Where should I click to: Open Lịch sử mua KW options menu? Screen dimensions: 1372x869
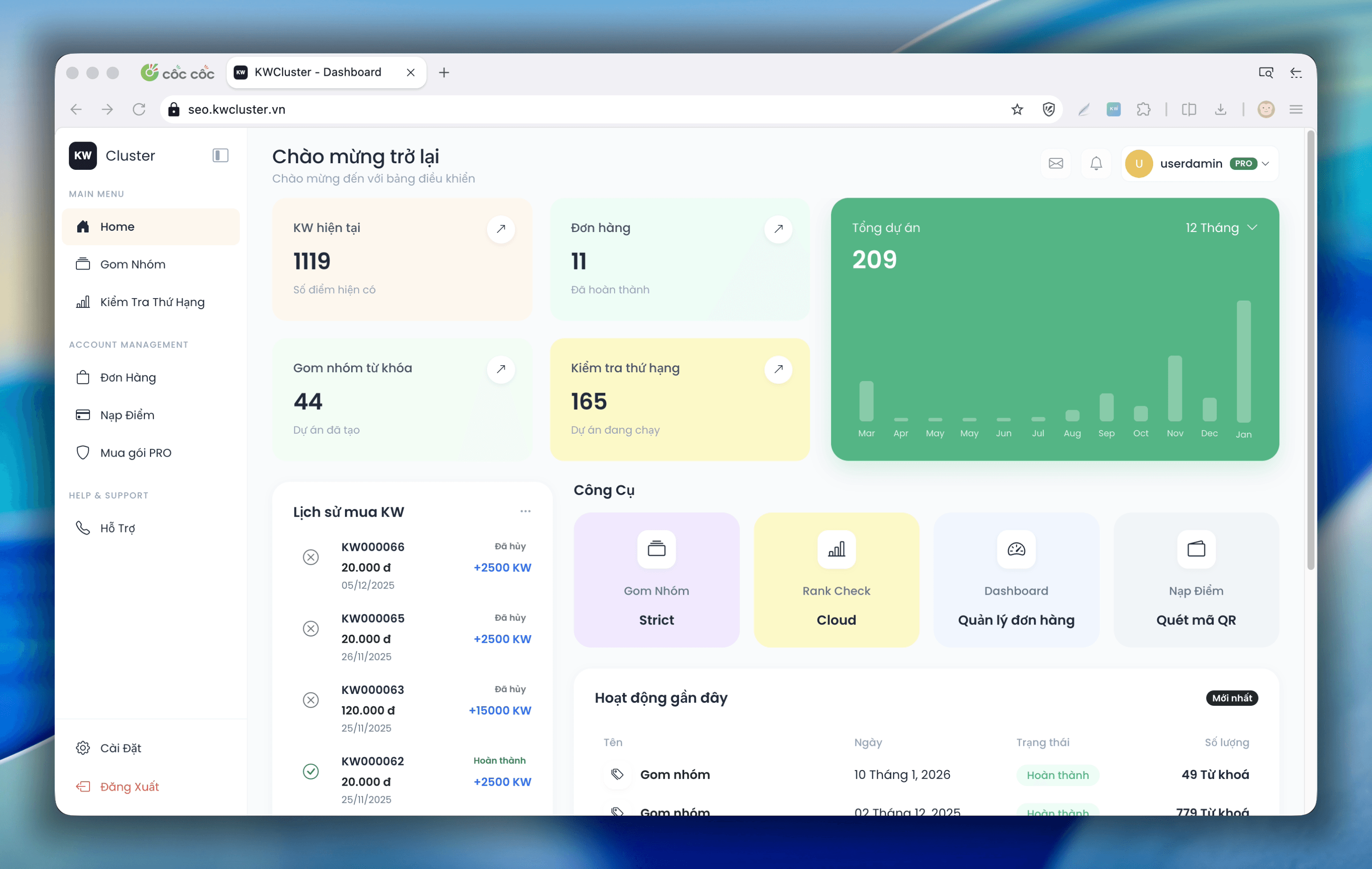tap(525, 511)
